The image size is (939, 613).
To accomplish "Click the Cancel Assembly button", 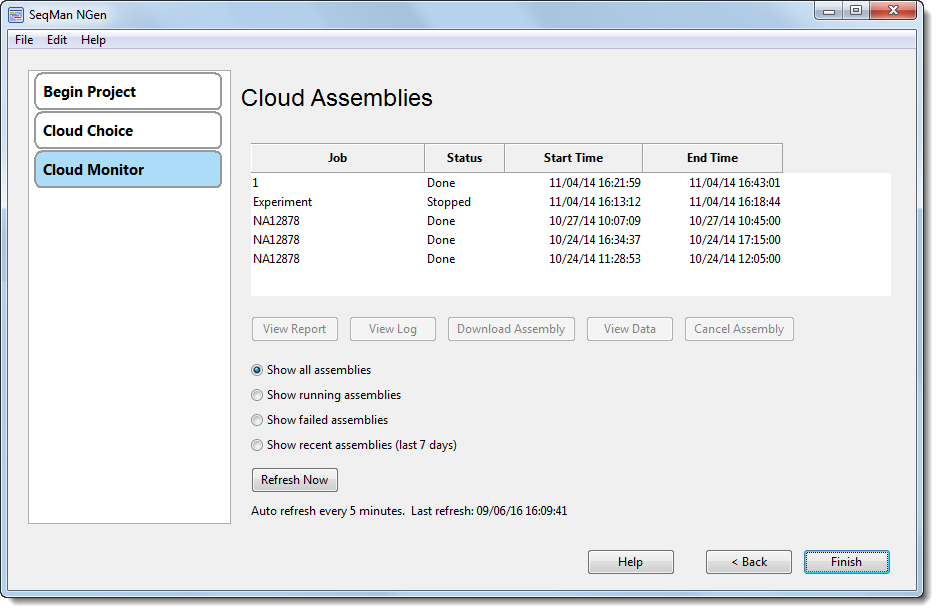I will pyautogui.click(x=739, y=329).
